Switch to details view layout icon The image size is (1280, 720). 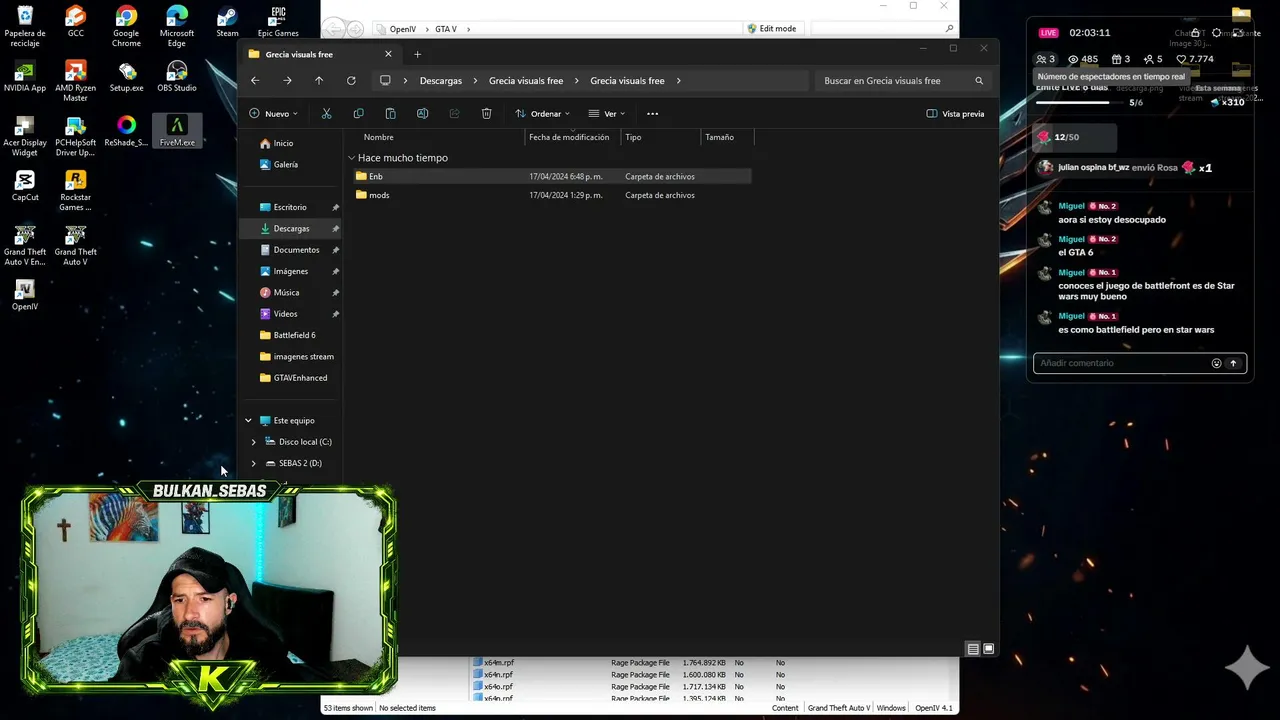[973, 649]
